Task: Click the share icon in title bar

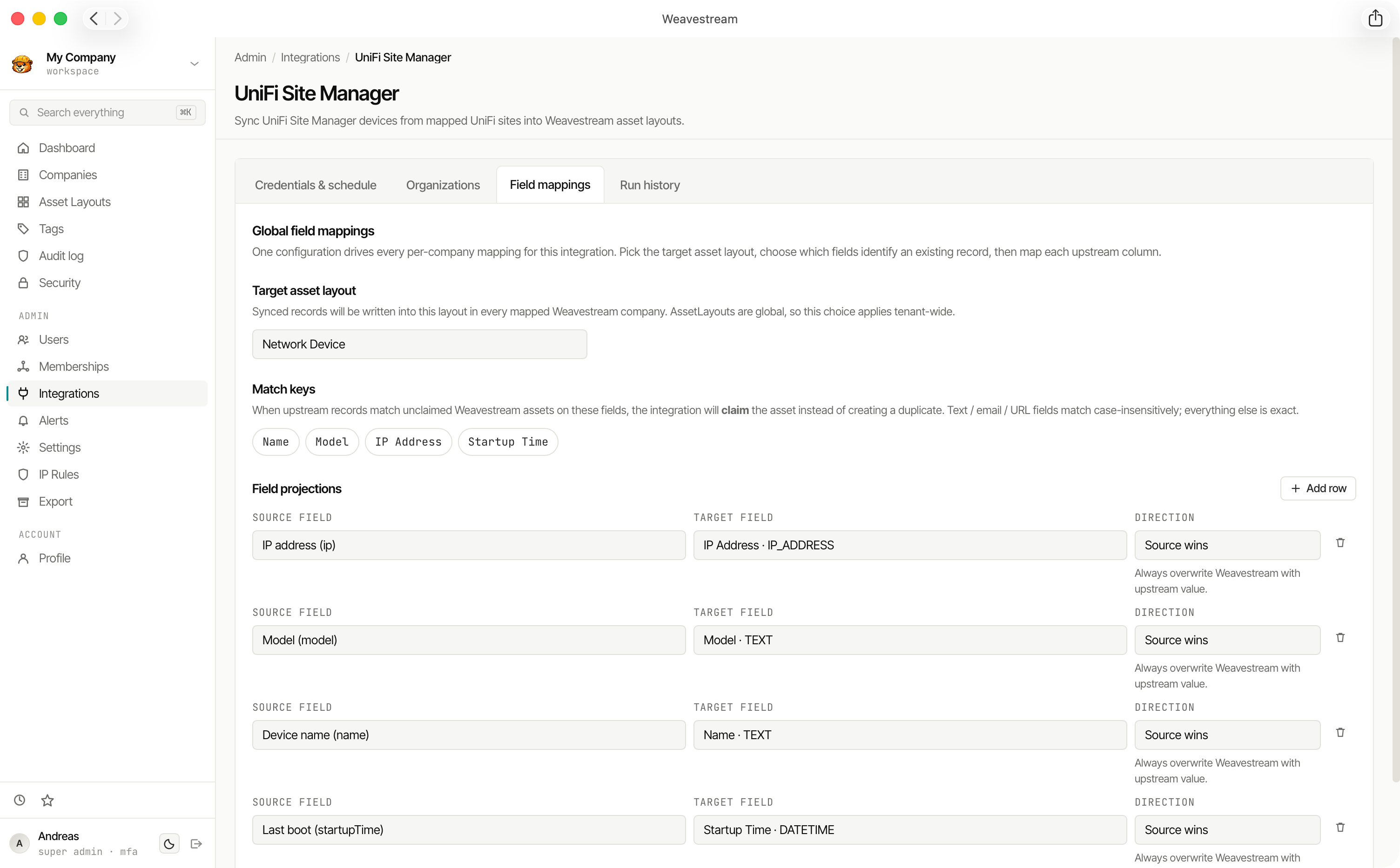Action: point(1375,18)
